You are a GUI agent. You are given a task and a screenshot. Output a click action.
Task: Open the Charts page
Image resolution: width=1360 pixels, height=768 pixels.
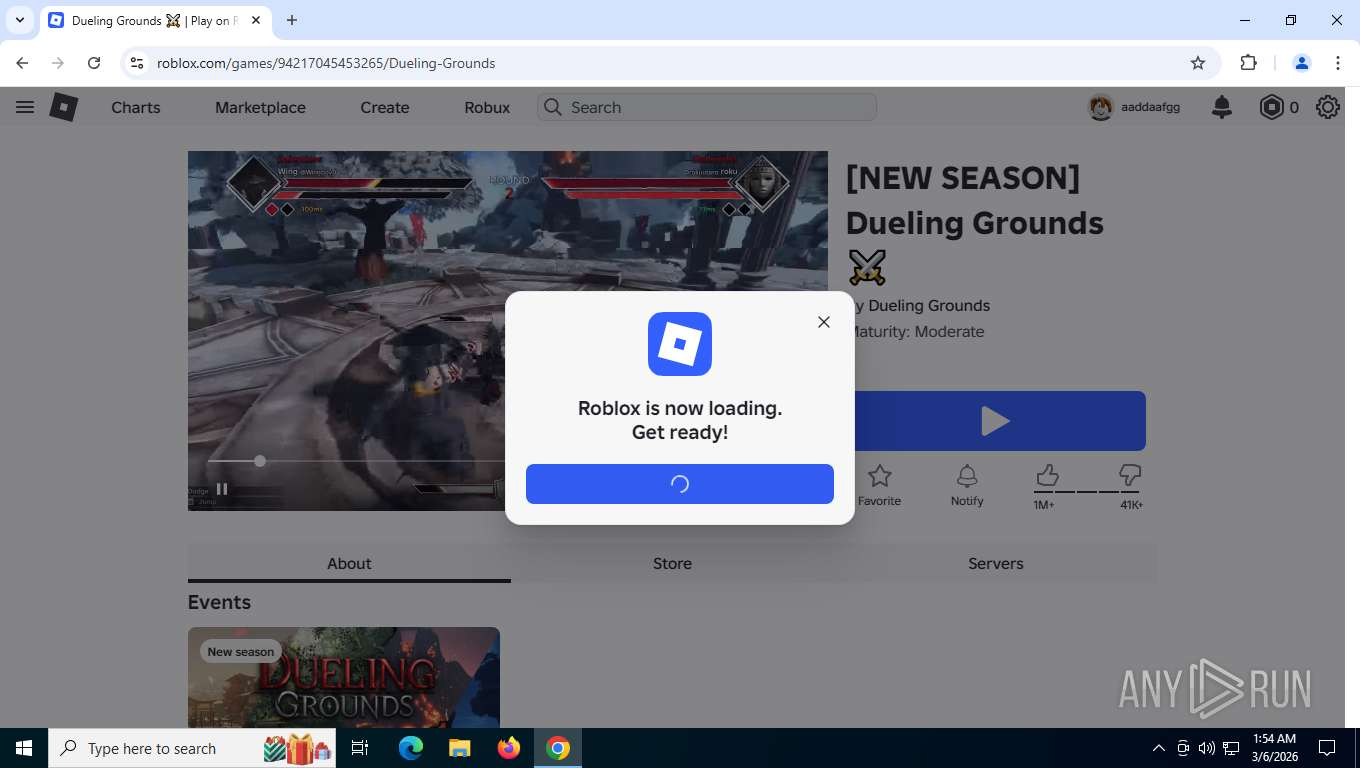coord(136,107)
